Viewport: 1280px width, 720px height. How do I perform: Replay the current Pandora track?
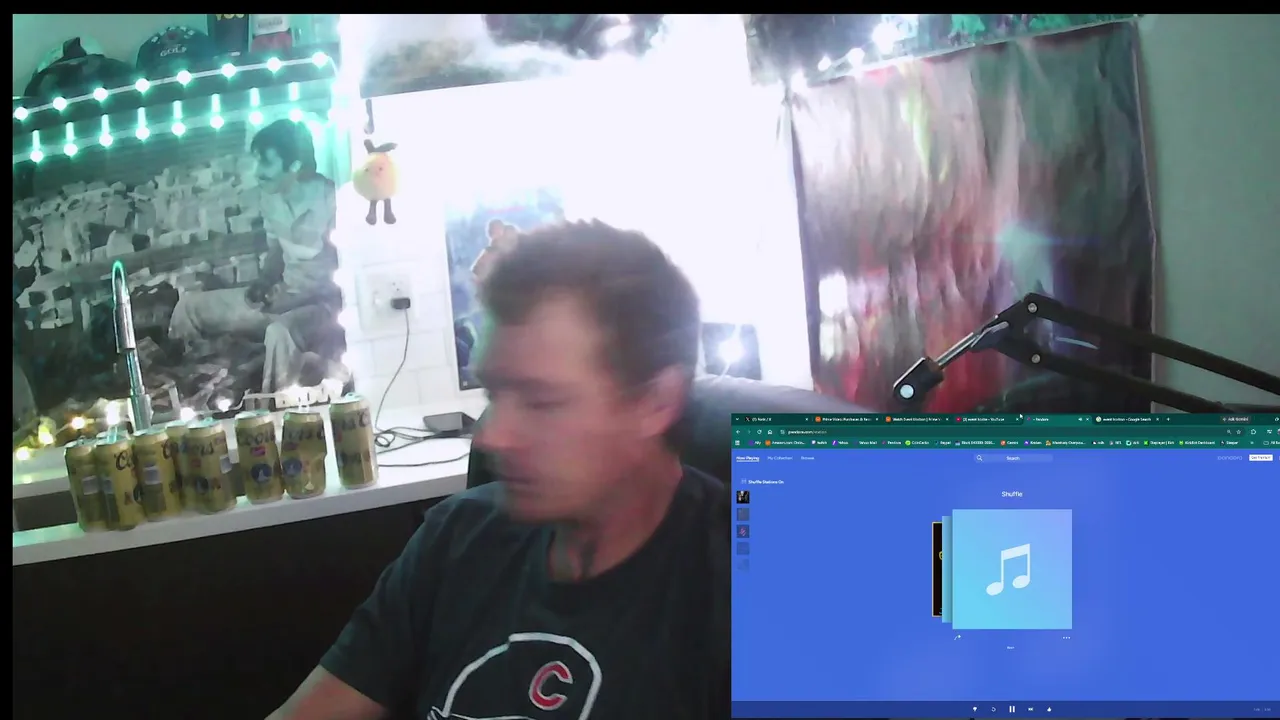tap(993, 709)
